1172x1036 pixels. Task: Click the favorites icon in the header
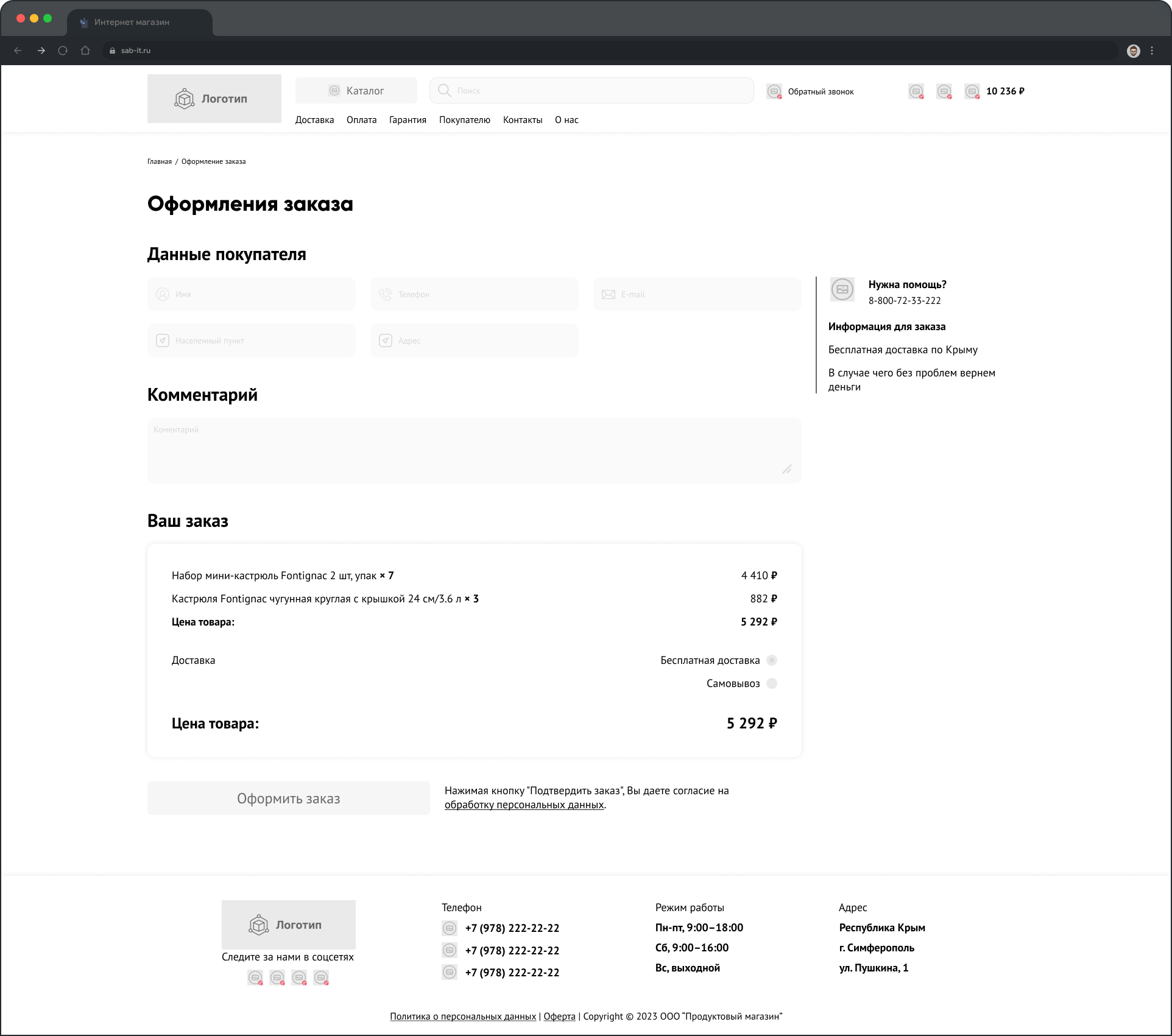tap(917, 91)
